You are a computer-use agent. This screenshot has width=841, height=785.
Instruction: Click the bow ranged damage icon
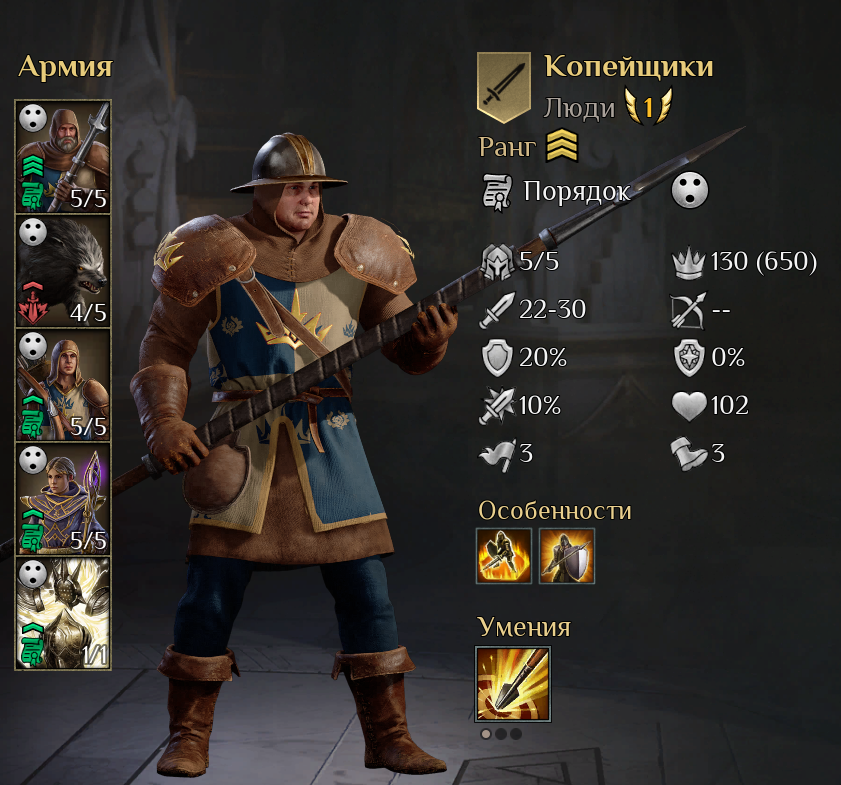coord(689,310)
